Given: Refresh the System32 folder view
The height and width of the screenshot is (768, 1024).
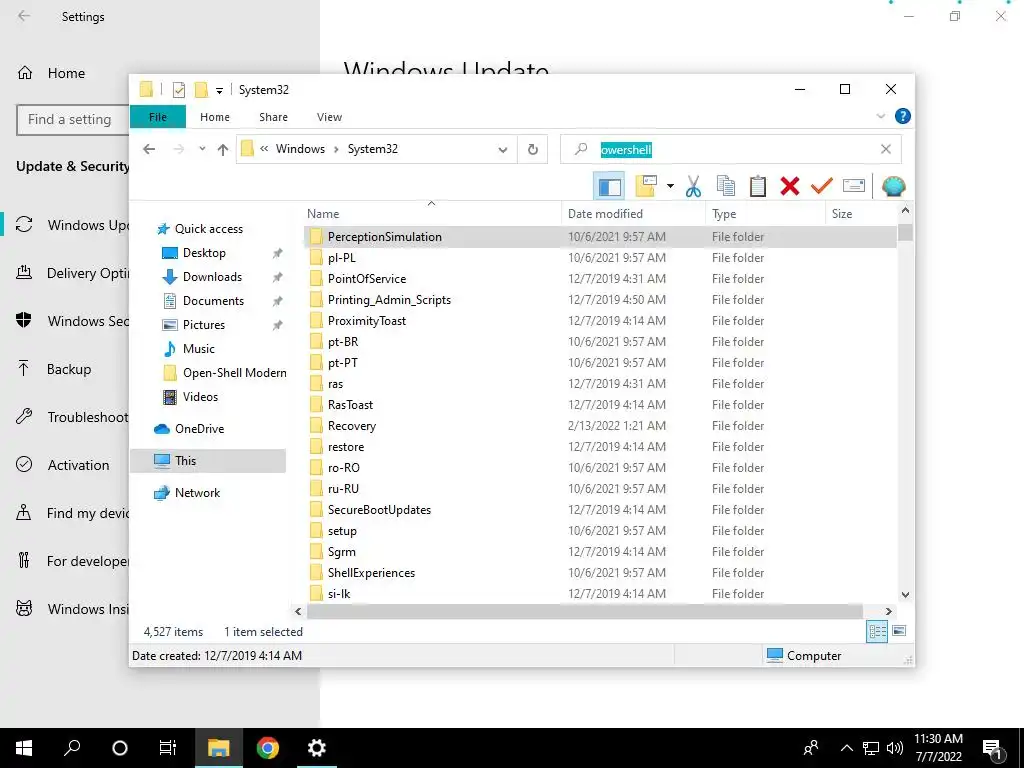Looking at the screenshot, I should click(x=533, y=150).
